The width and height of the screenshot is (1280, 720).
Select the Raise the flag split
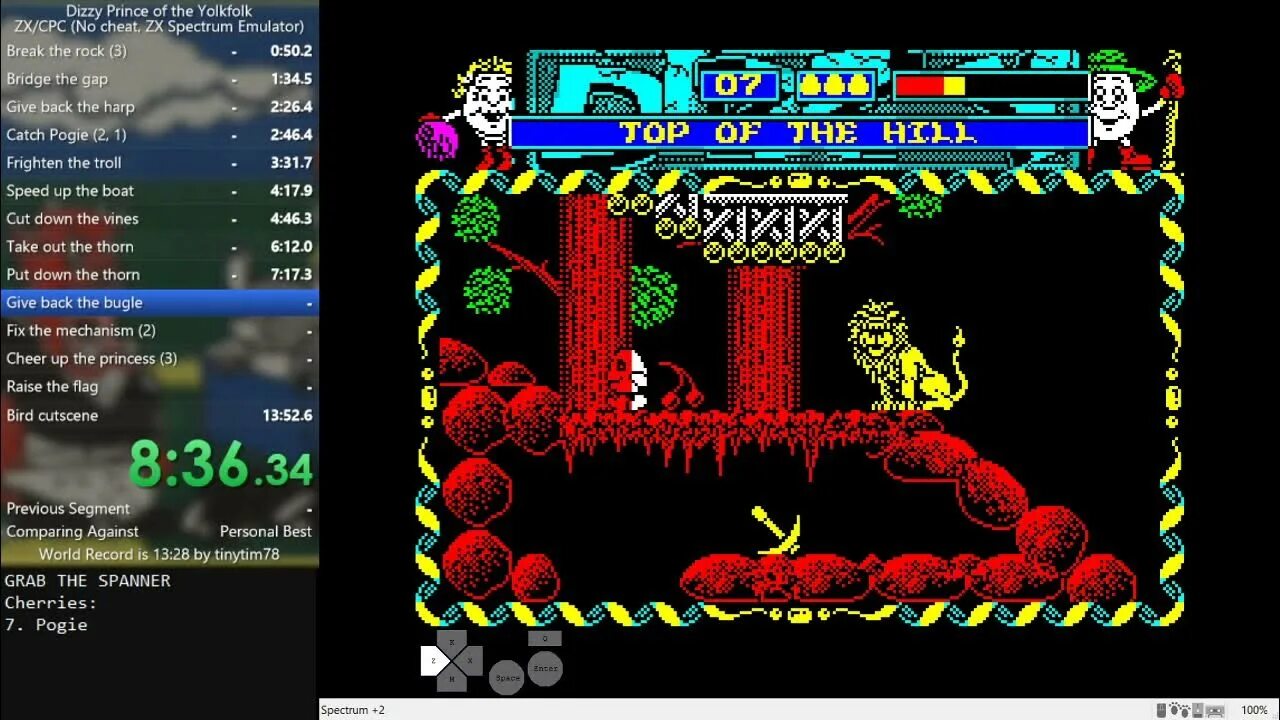[159, 386]
